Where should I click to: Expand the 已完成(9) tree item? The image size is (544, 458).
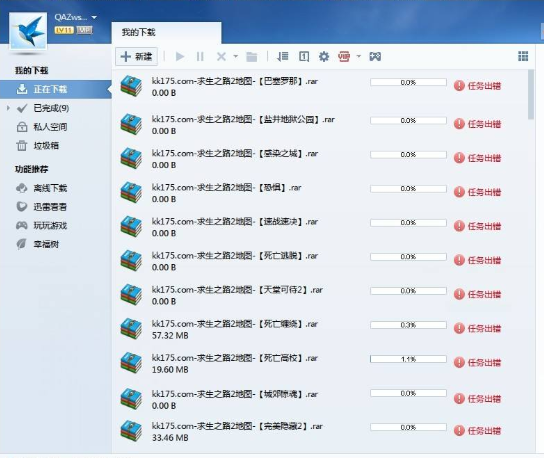click(x=8, y=108)
